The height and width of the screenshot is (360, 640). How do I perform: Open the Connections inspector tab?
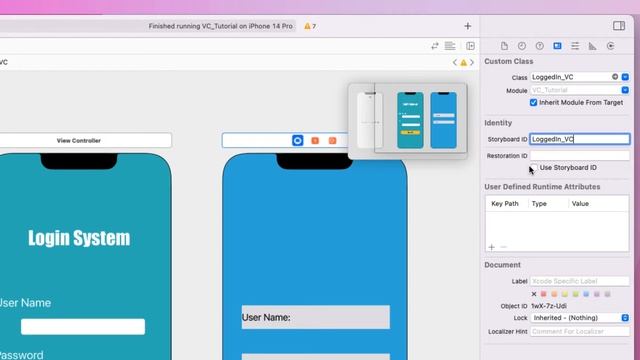pos(611,46)
